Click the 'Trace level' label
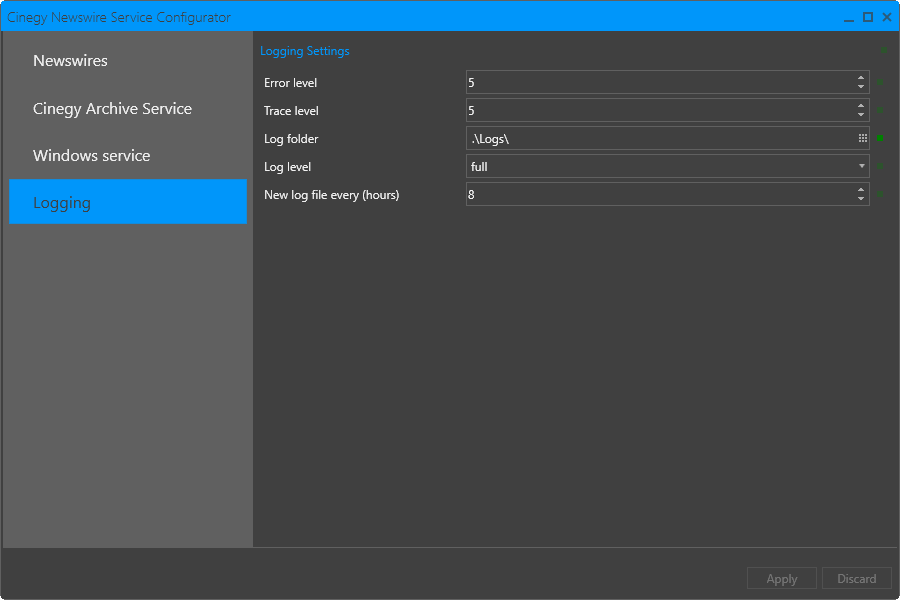900x600 pixels. pos(291,111)
